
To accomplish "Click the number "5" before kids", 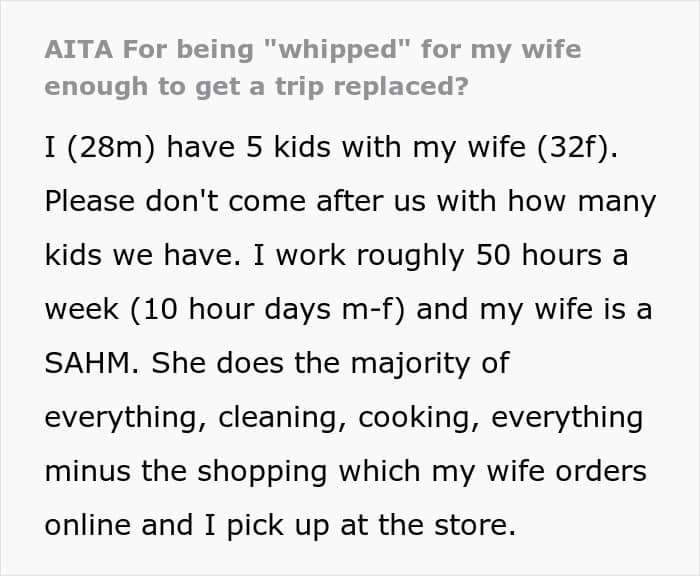I will [254, 147].
